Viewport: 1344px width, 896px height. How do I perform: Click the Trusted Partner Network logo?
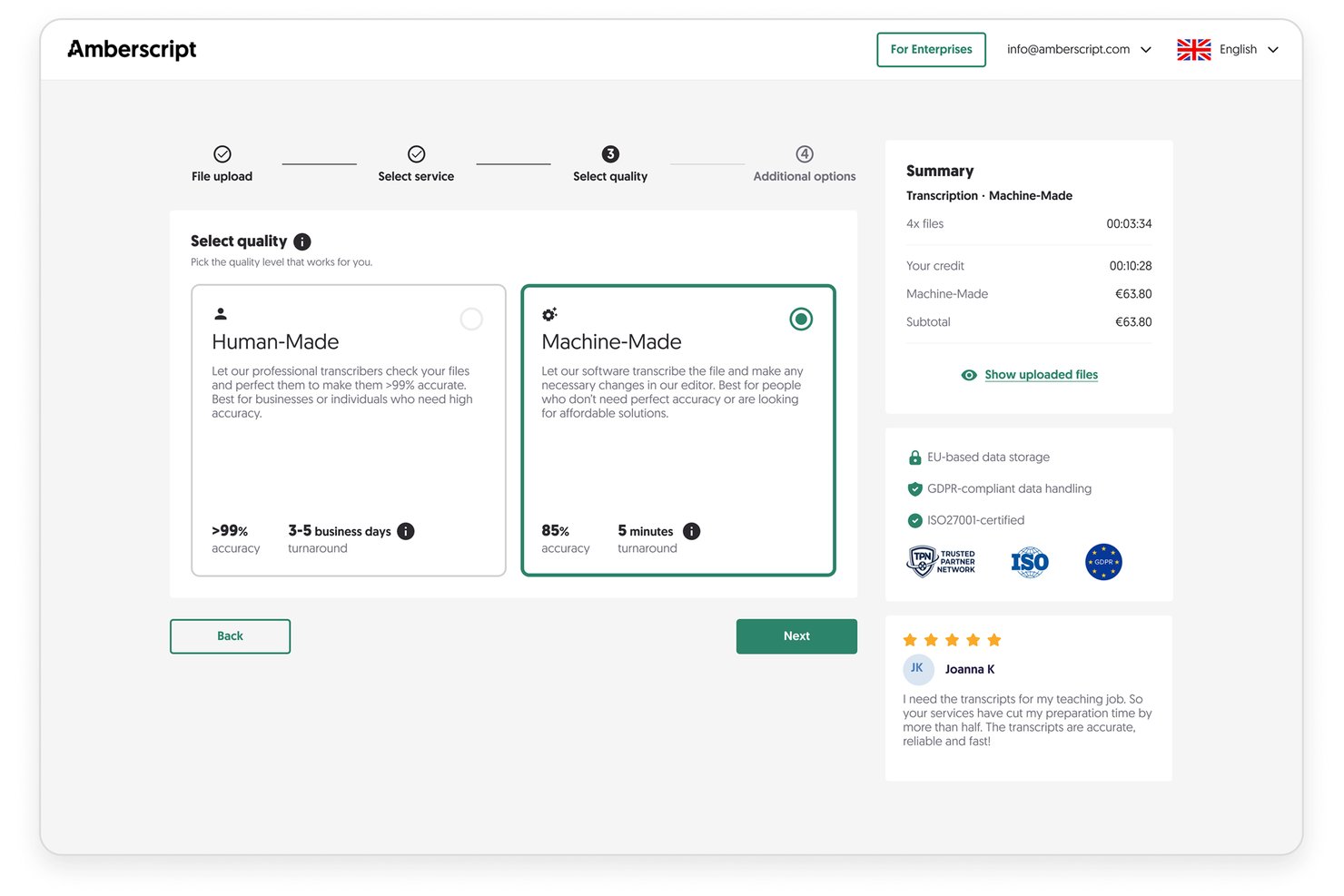[941, 562]
